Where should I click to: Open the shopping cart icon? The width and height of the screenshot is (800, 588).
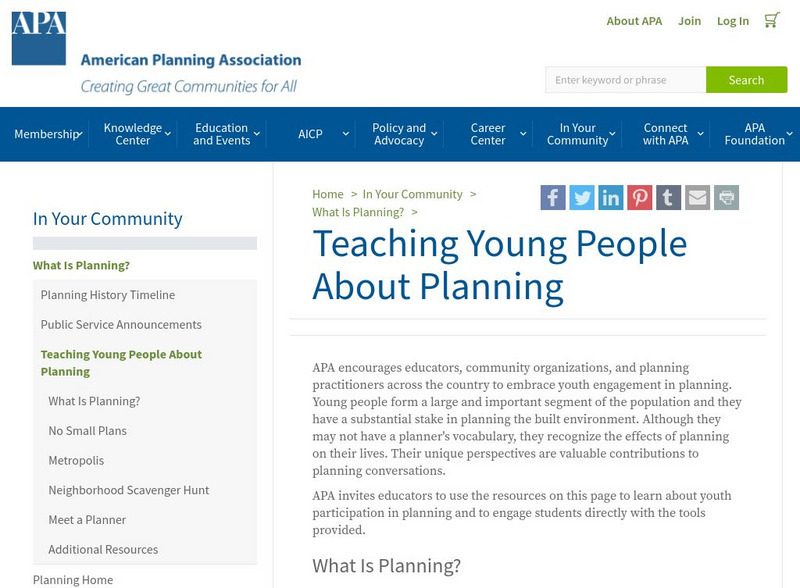click(772, 18)
